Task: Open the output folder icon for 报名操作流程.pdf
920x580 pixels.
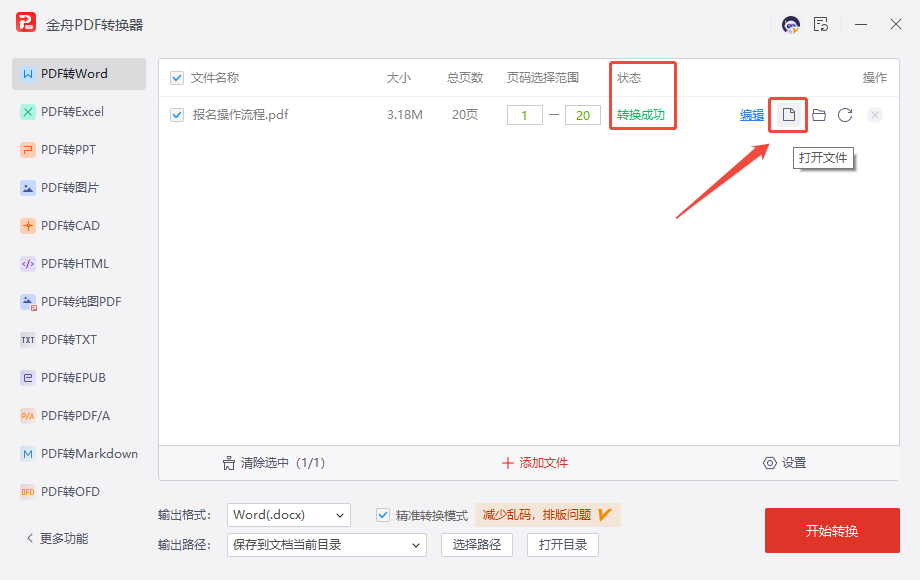Action: (x=819, y=115)
